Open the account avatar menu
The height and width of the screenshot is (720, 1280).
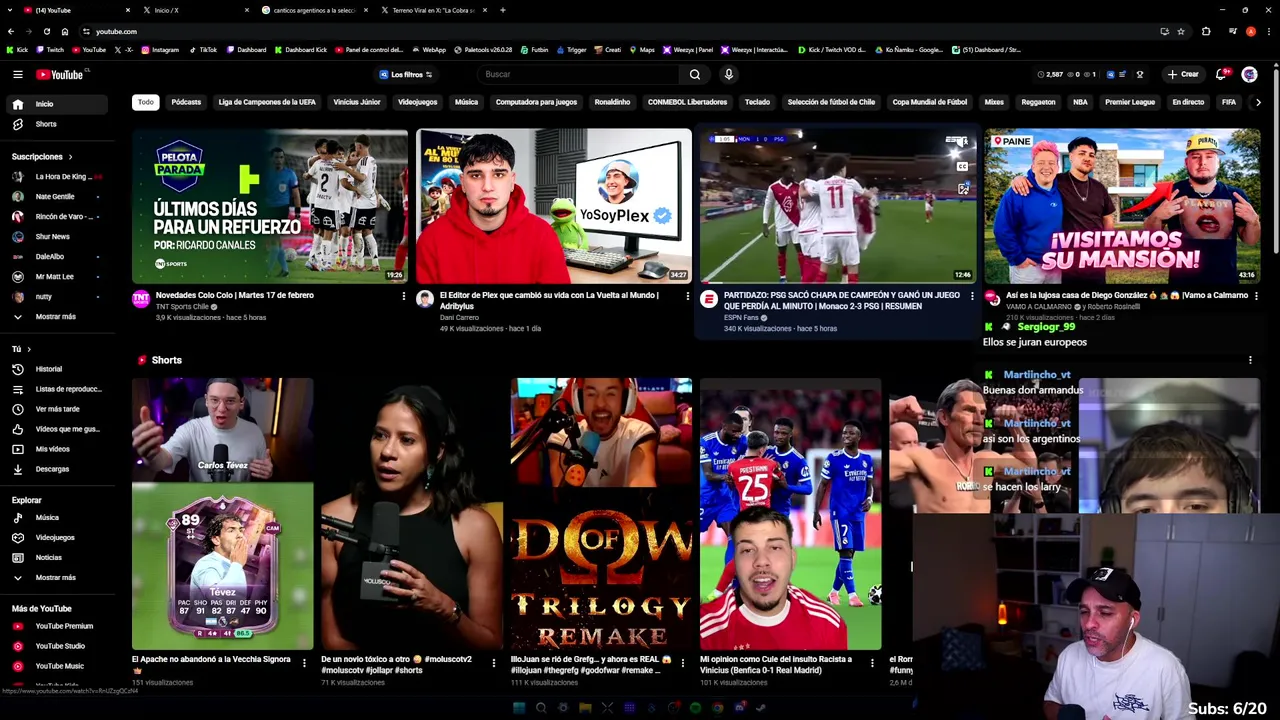click(x=1249, y=74)
